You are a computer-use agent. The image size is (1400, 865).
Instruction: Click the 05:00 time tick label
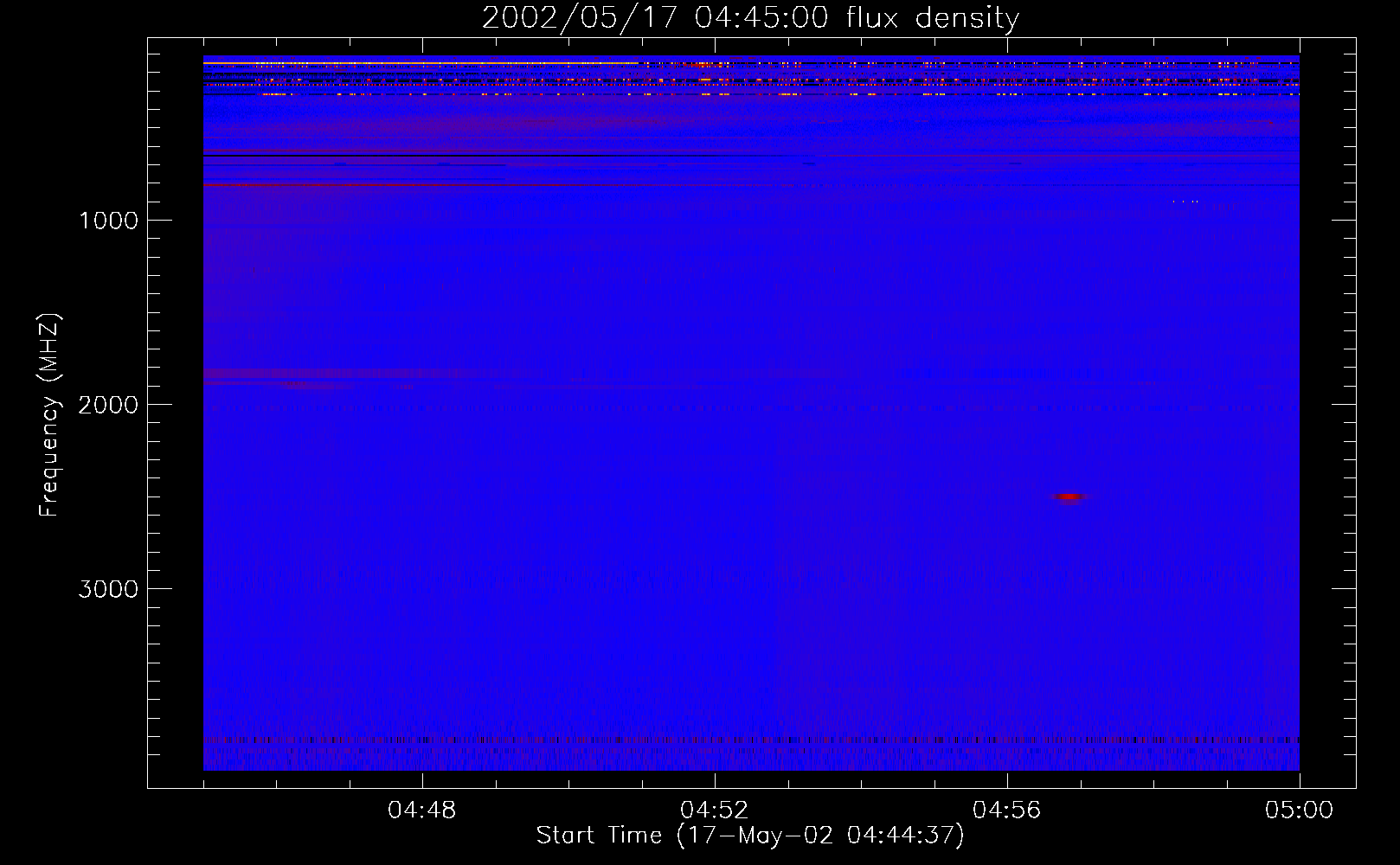pyautogui.click(x=1300, y=811)
